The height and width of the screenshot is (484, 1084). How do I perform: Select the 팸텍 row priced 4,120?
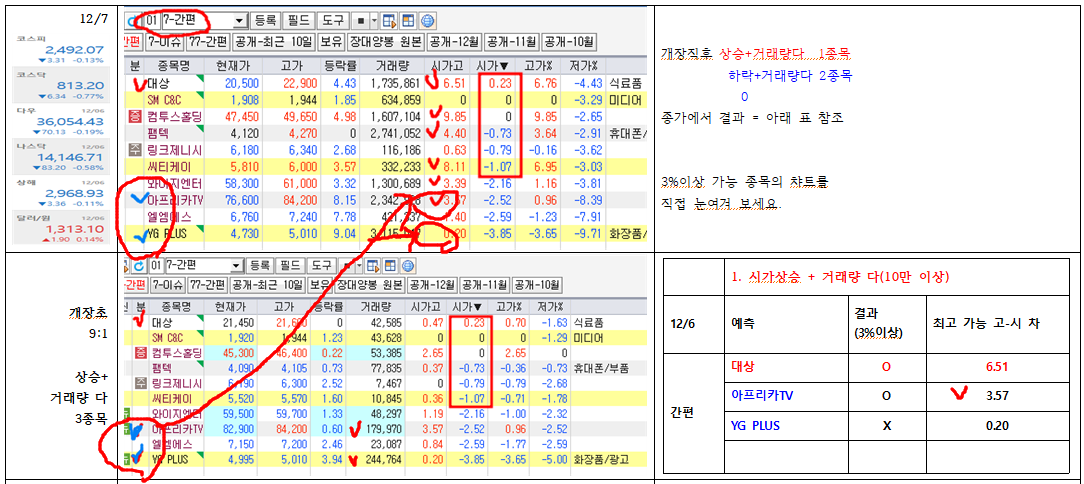(386, 132)
